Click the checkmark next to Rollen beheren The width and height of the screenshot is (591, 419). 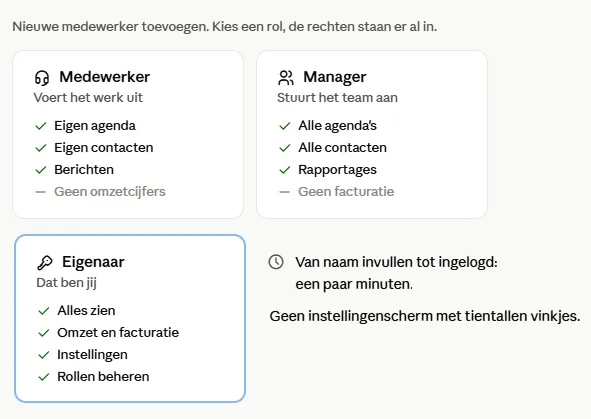point(44,377)
